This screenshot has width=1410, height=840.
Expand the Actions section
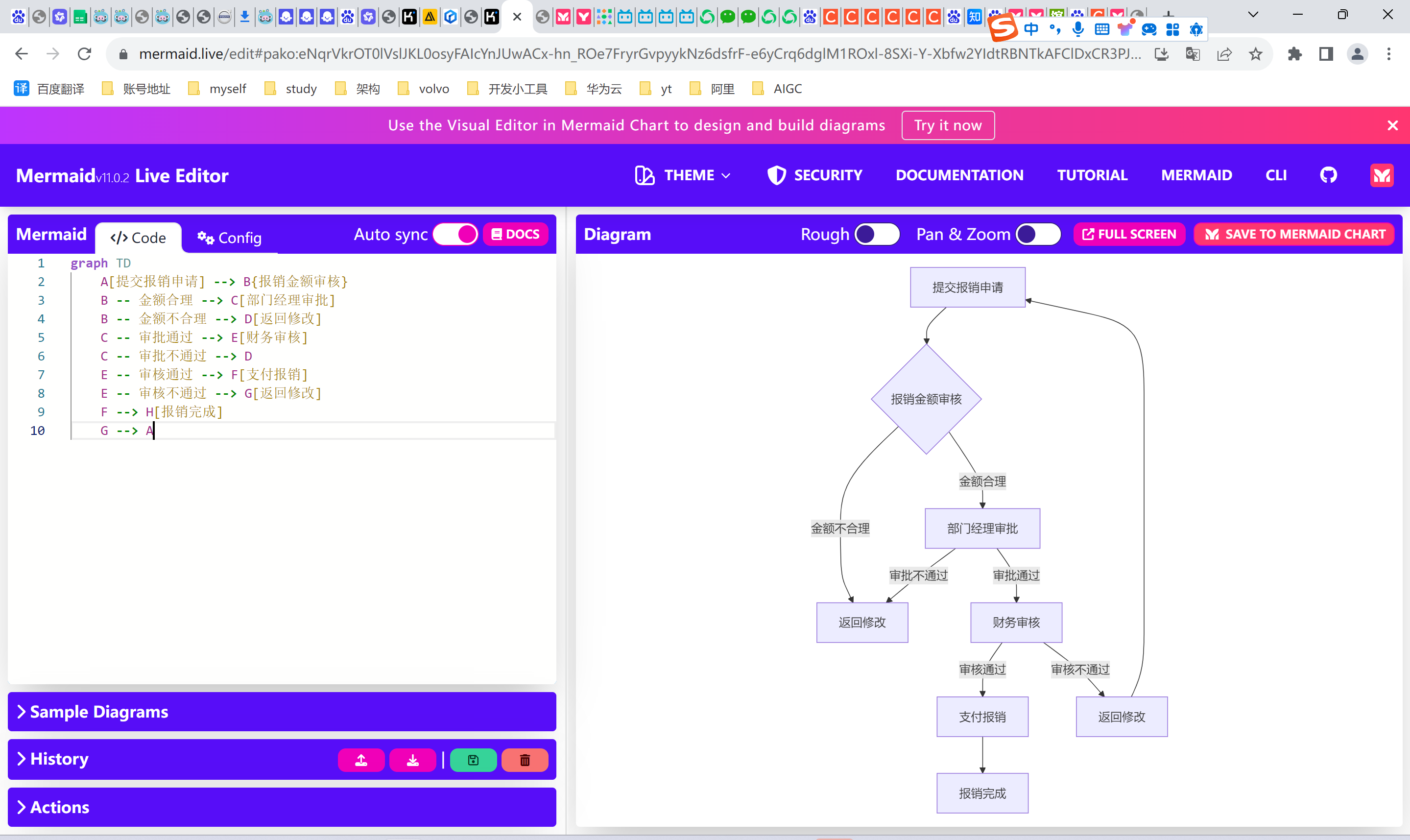point(282,807)
